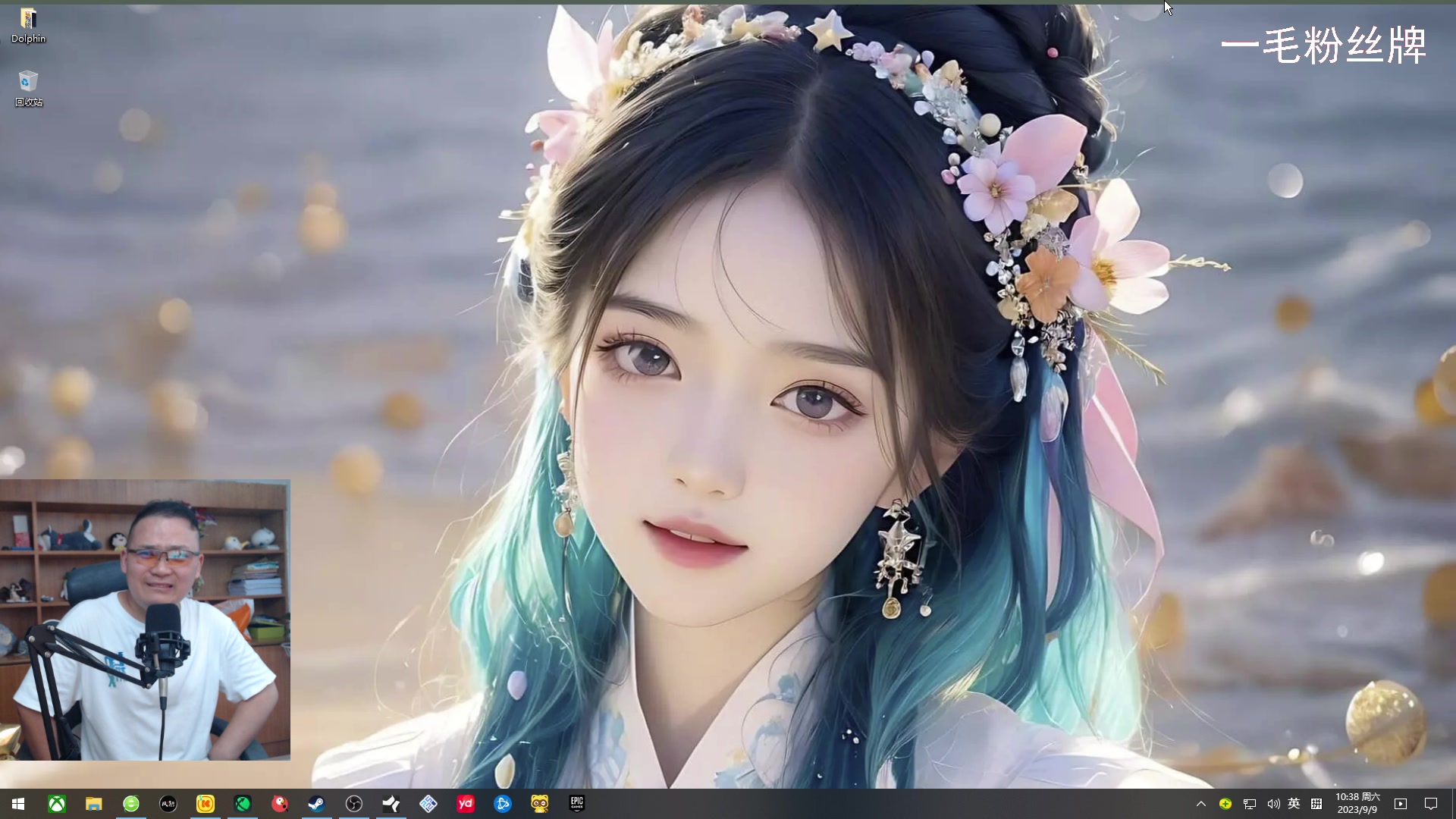This screenshot has height=819, width=1456.
Task: Open OBS Studio from taskbar
Action: click(354, 804)
